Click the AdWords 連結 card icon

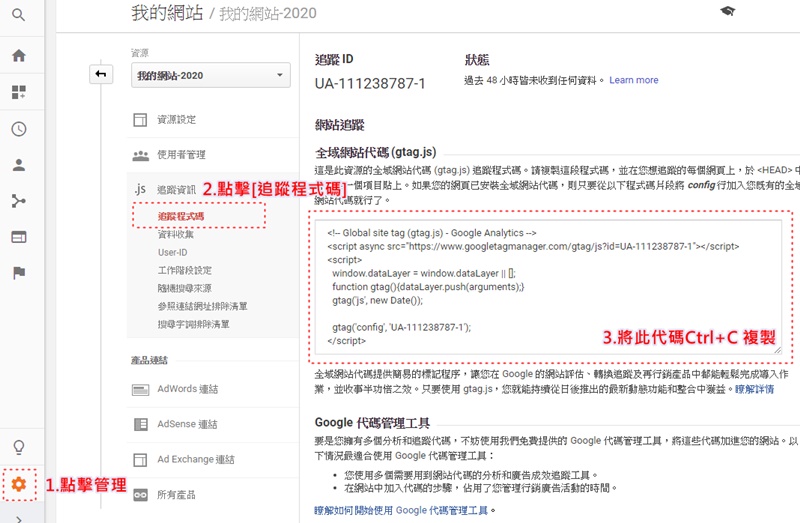[140, 390]
